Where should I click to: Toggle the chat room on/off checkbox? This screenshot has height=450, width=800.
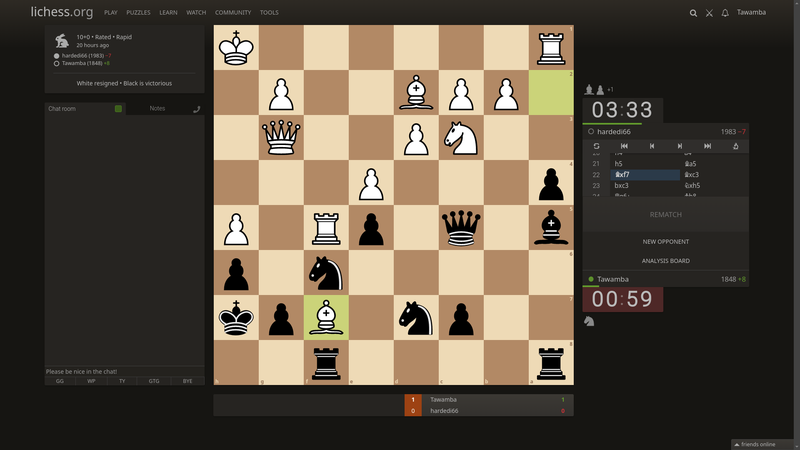pos(118,109)
